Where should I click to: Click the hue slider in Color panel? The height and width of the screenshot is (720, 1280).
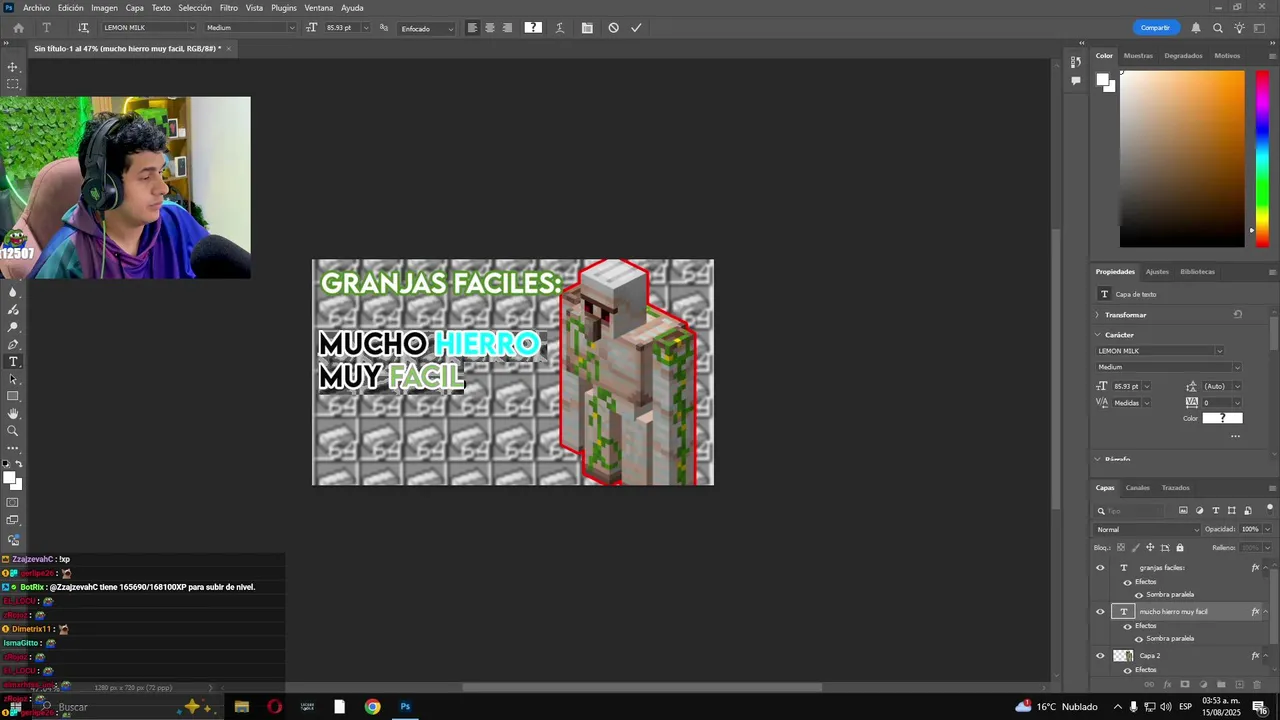[x=1262, y=159]
